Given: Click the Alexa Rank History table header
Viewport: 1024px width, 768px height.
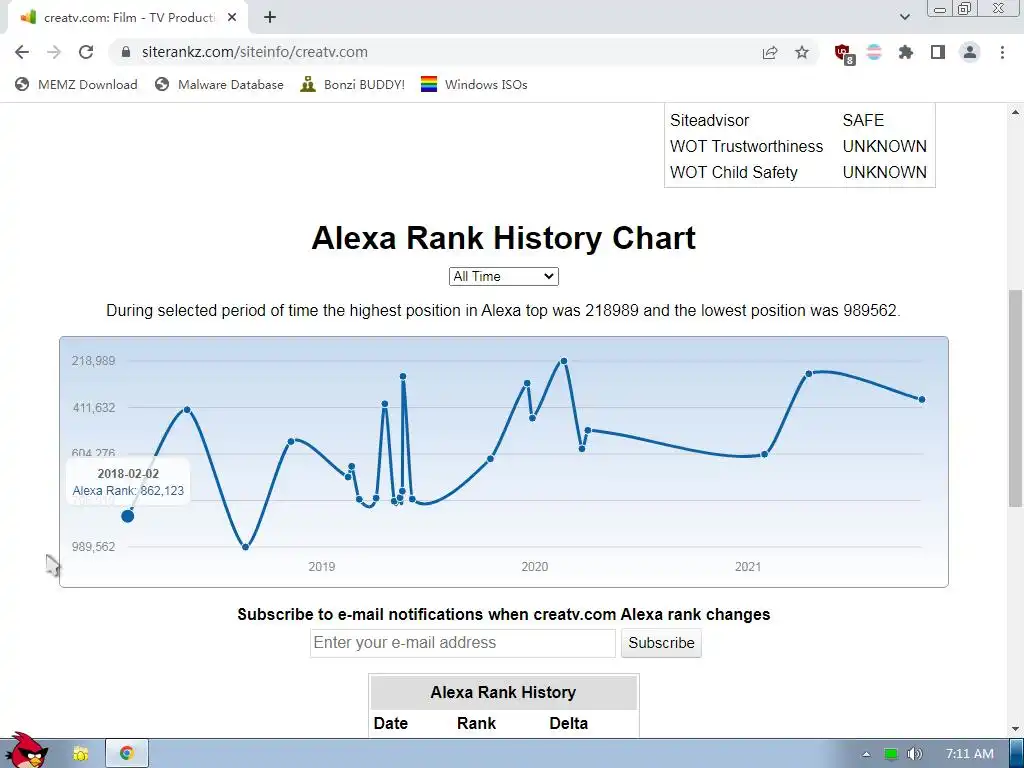Looking at the screenshot, I should [504, 692].
